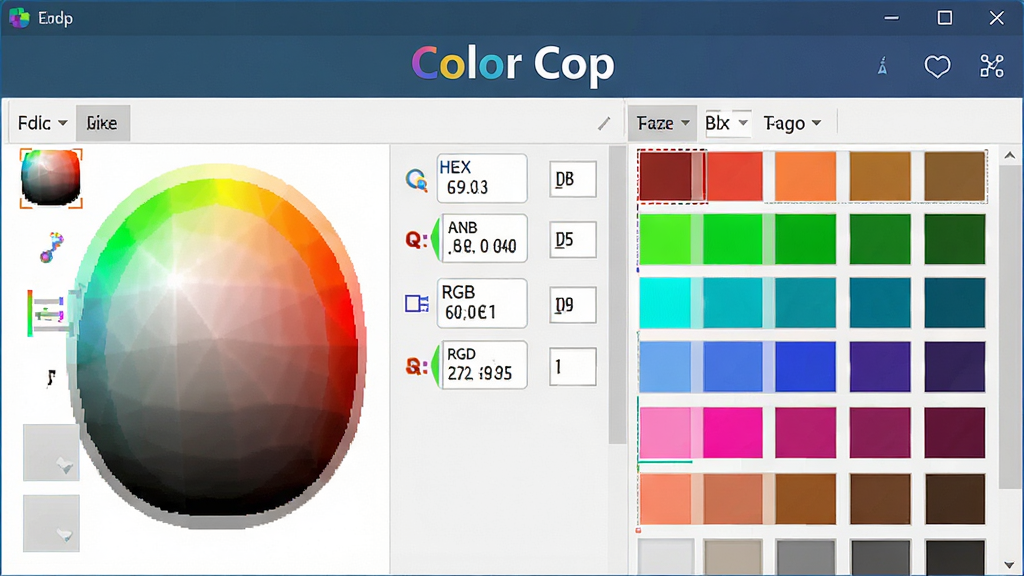Select the hot magenta swatch

pyautogui.click(x=733, y=432)
